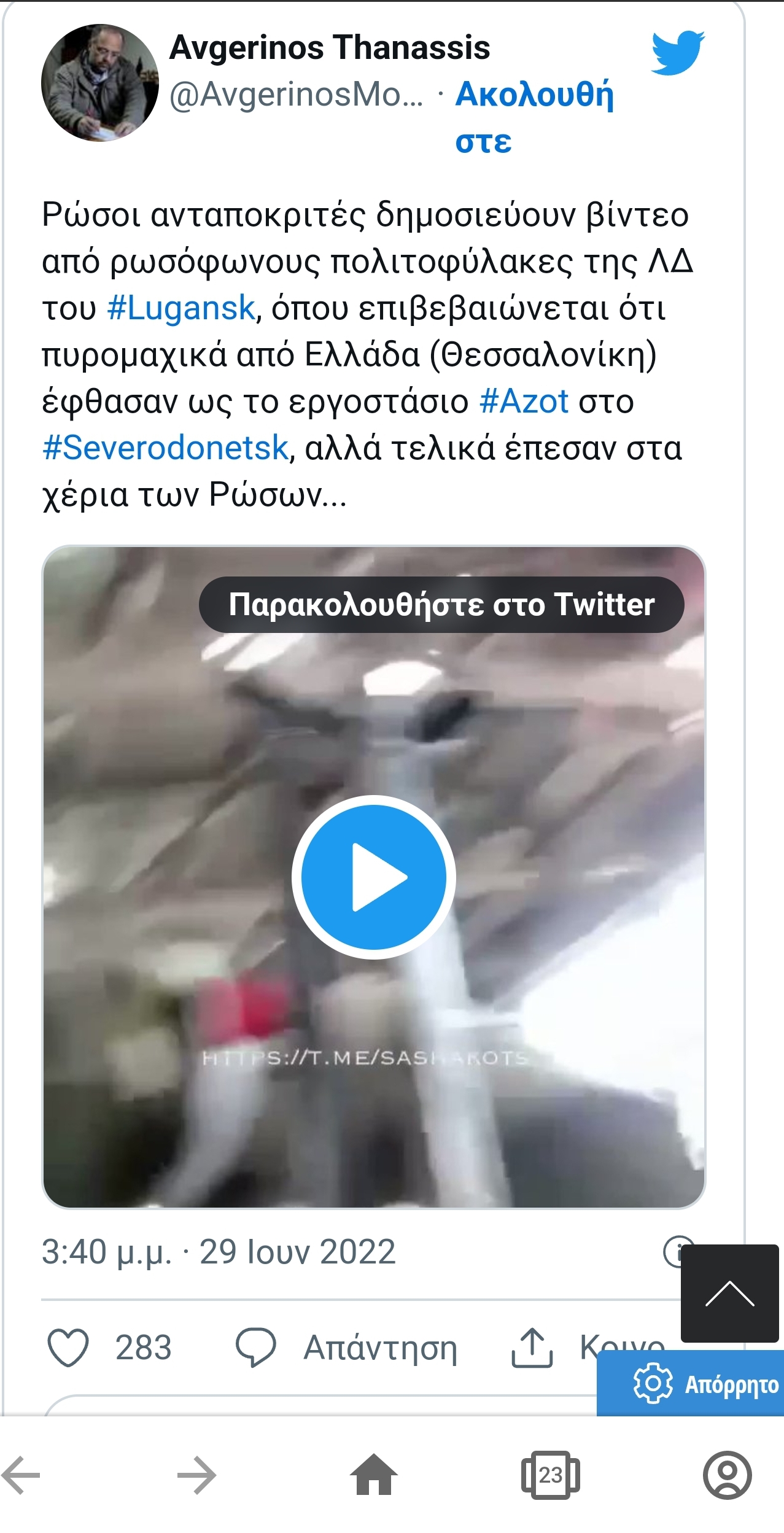Viewport: 784px width, 1533px height.
Task: Open the #Severodonetsk hashtag
Action: 165,448
